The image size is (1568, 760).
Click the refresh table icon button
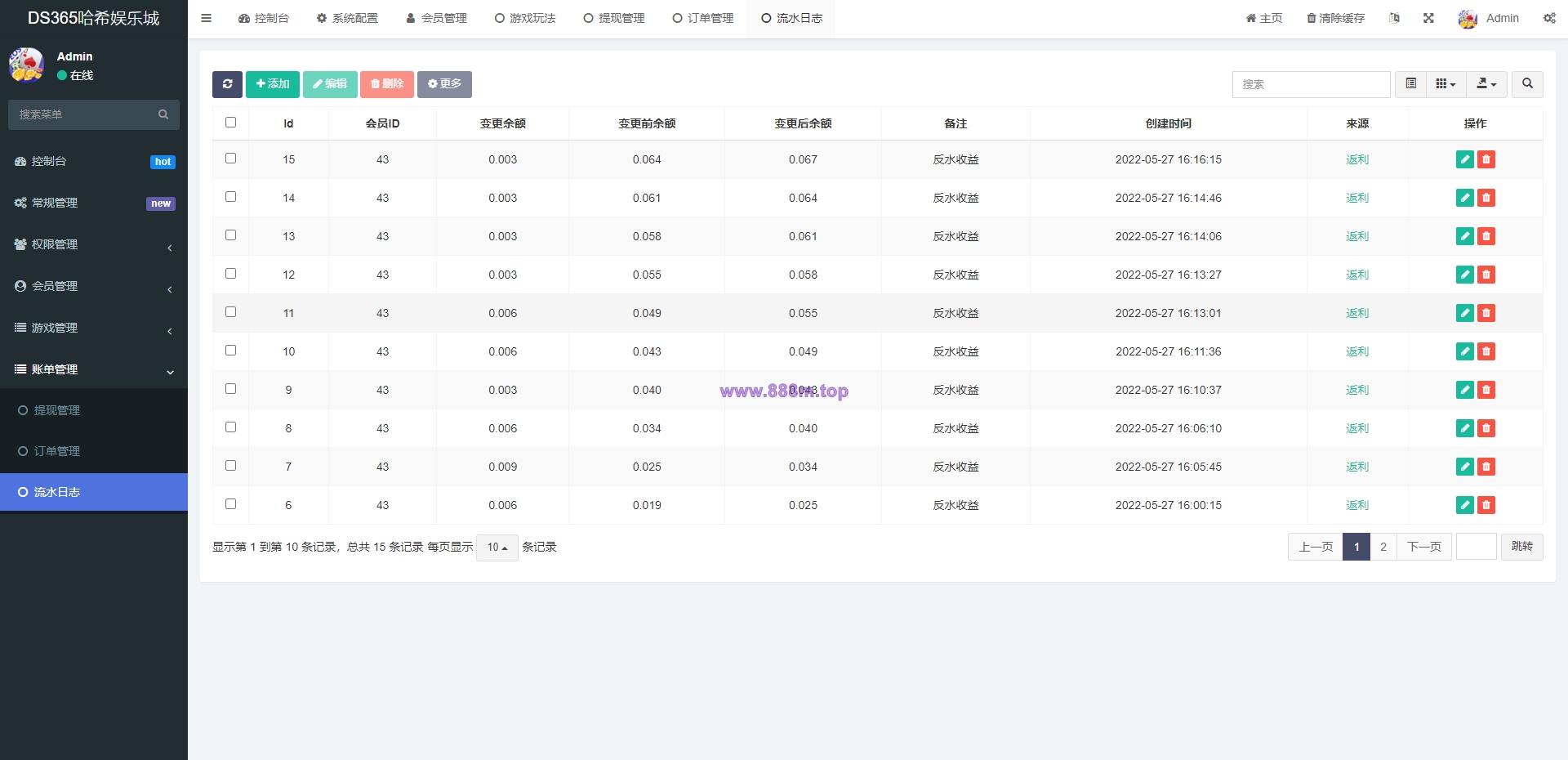pos(227,84)
